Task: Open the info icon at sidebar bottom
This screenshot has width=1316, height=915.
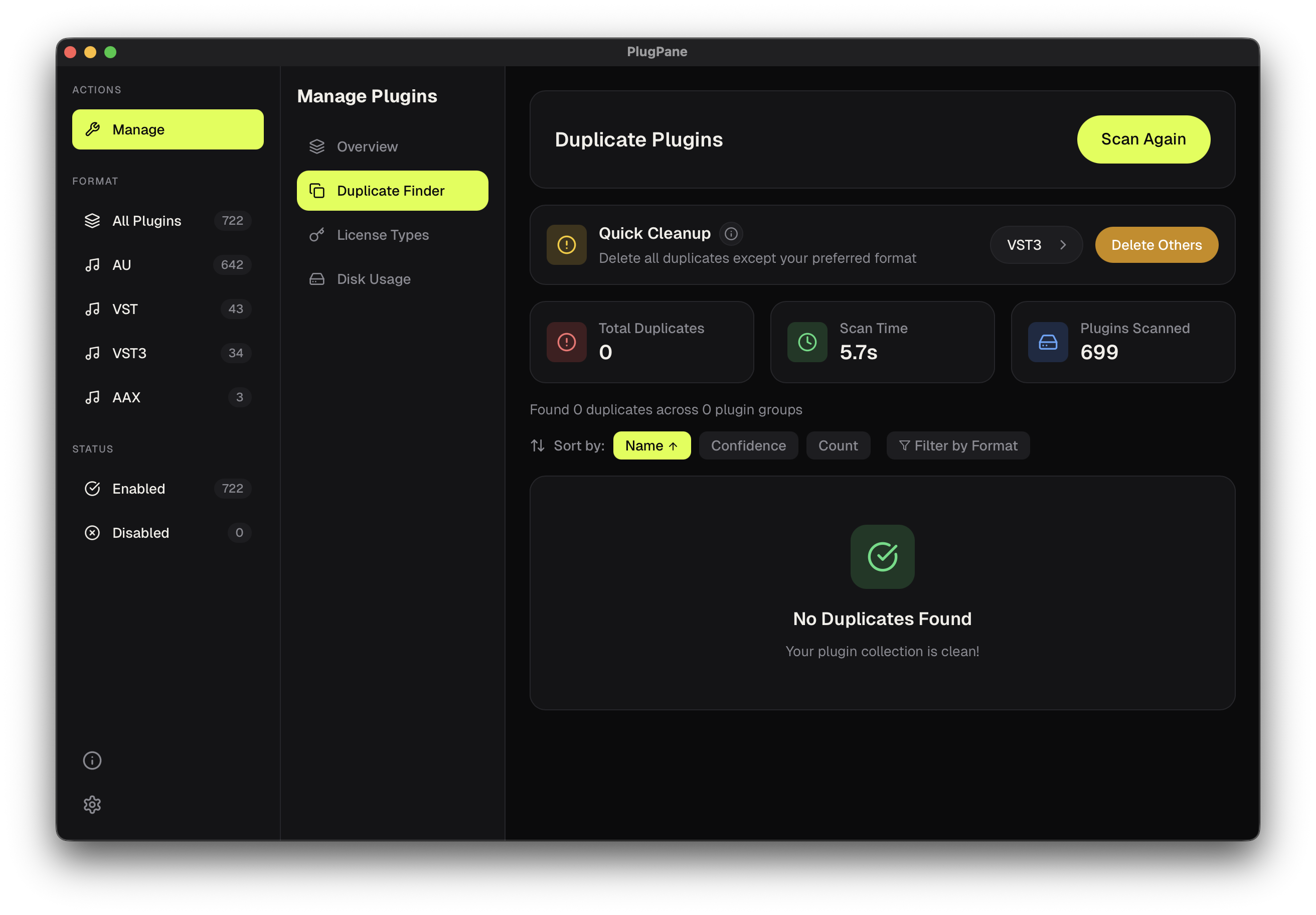Action: click(x=92, y=760)
